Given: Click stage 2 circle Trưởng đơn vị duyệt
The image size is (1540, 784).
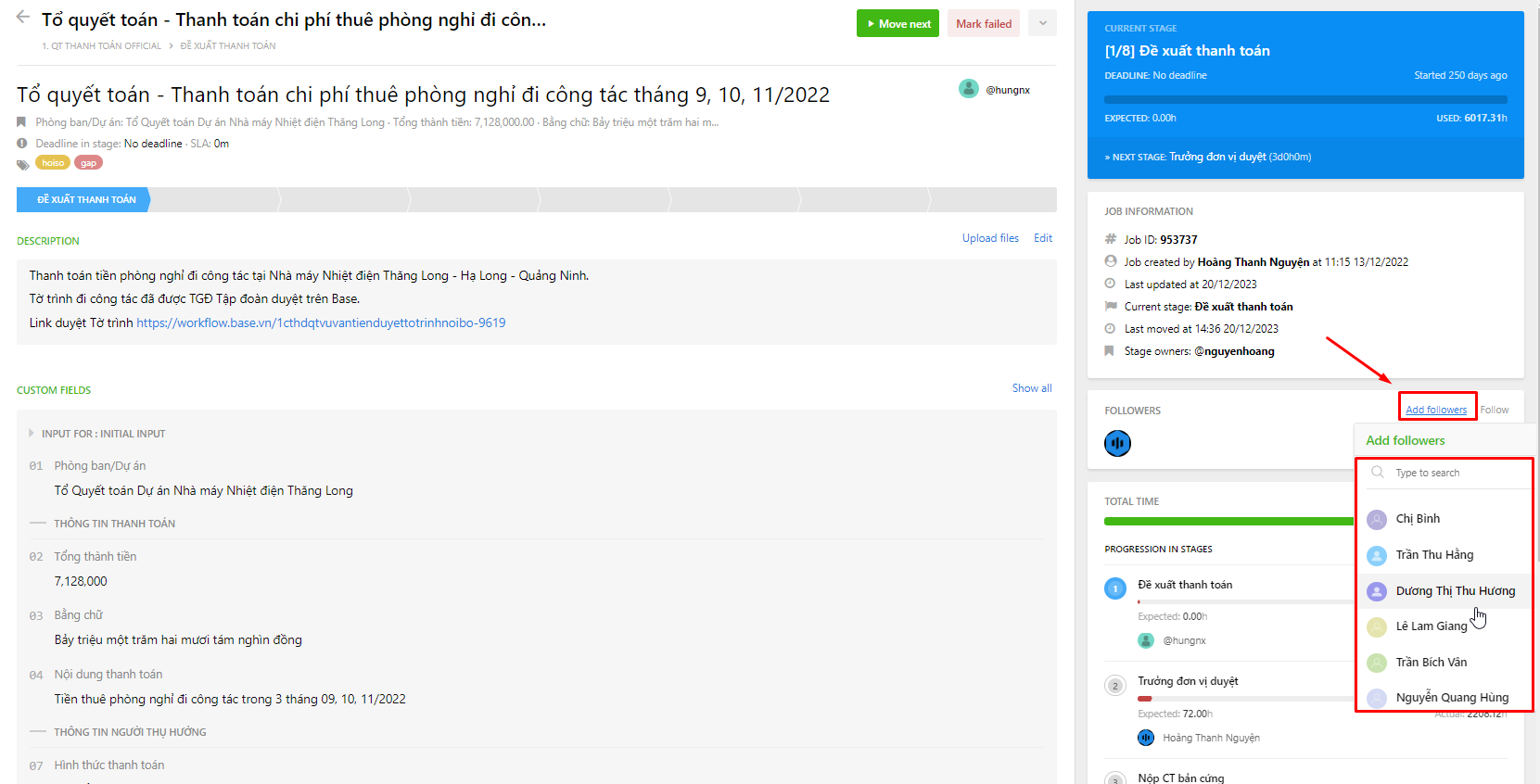Looking at the screenshot, I should coord(1115,686).
